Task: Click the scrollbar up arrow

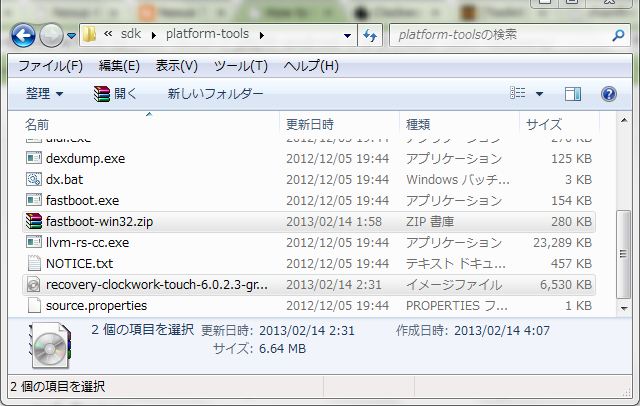Action: pyautogui.click(x=624, y=120)
